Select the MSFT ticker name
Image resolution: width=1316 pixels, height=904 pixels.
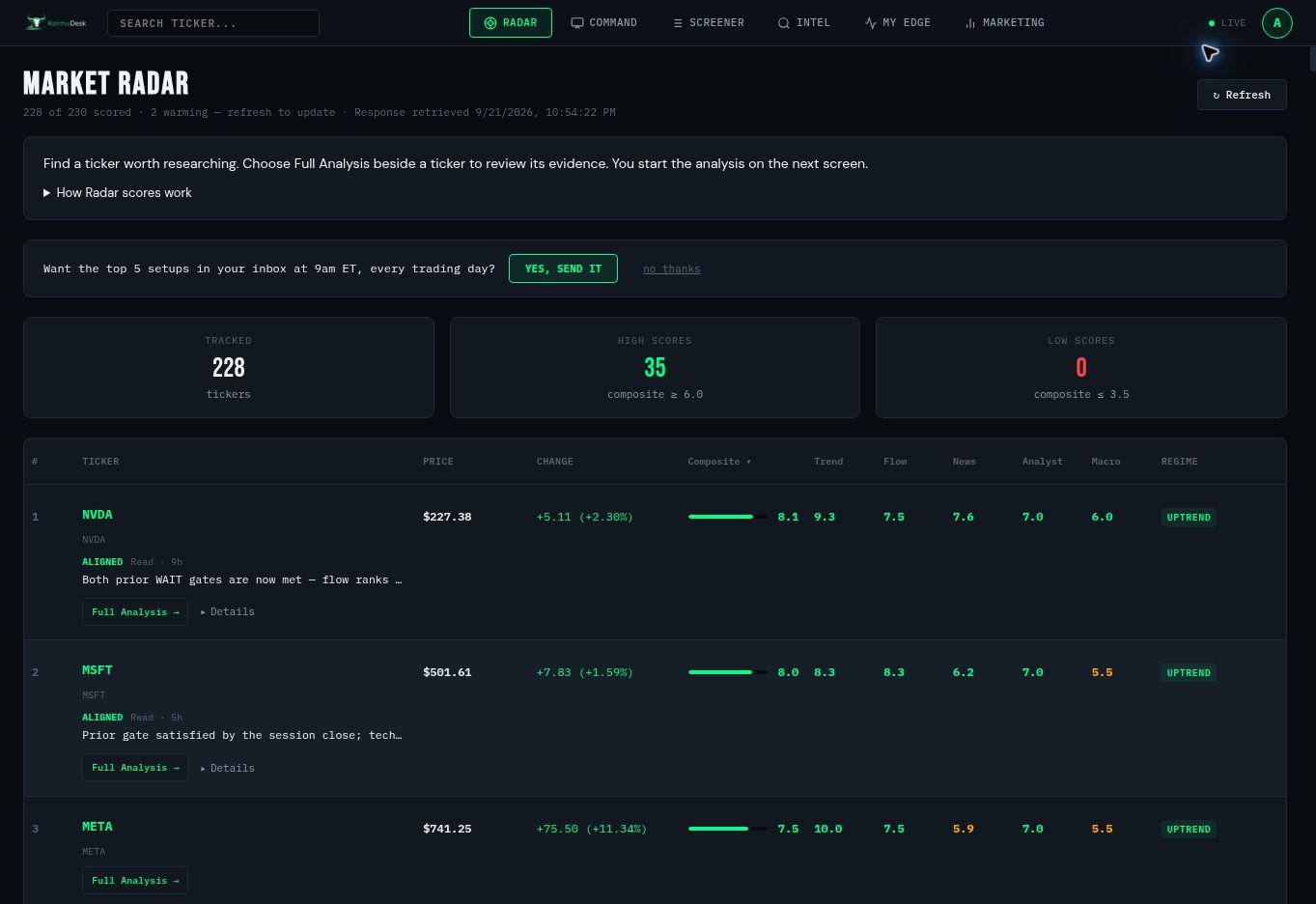[98, 670]
